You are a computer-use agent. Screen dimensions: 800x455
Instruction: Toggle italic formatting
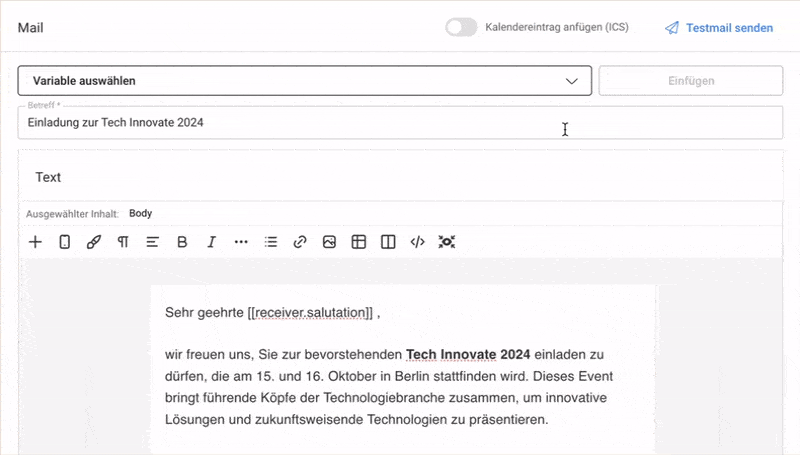(x=211, y=242)
